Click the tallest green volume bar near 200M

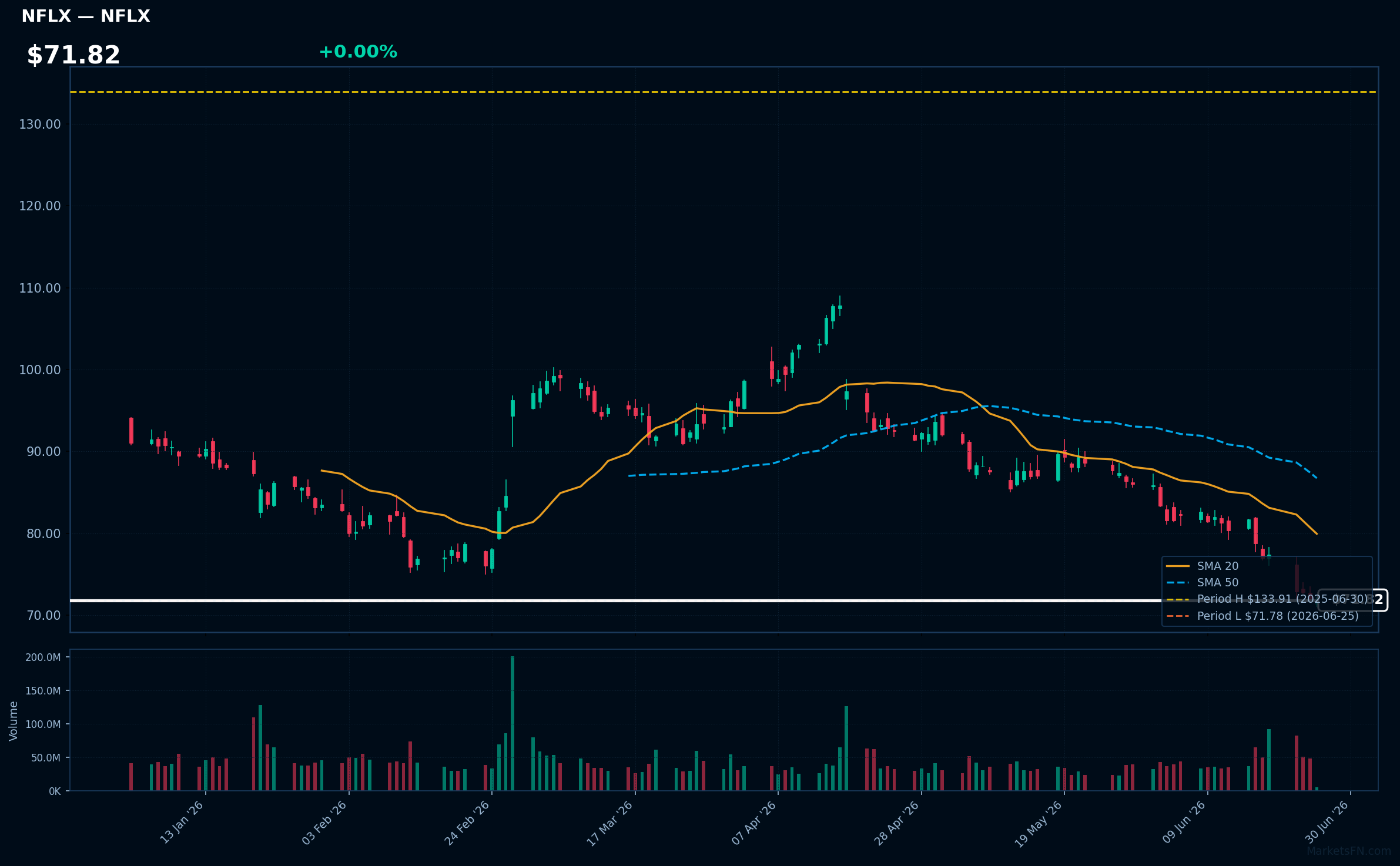tap(513, 723)
